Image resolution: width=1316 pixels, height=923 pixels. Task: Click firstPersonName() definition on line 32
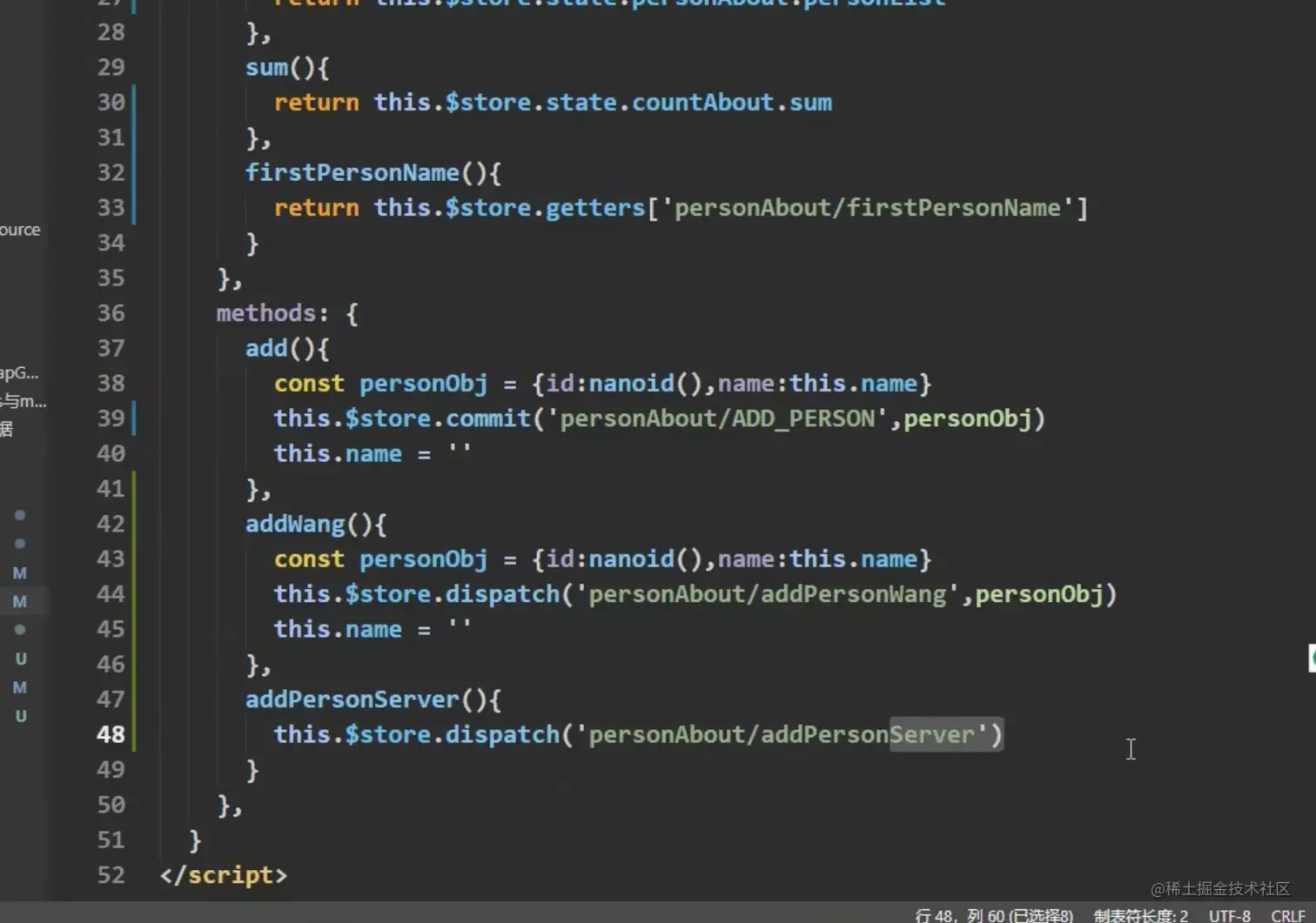coord(352,172)
